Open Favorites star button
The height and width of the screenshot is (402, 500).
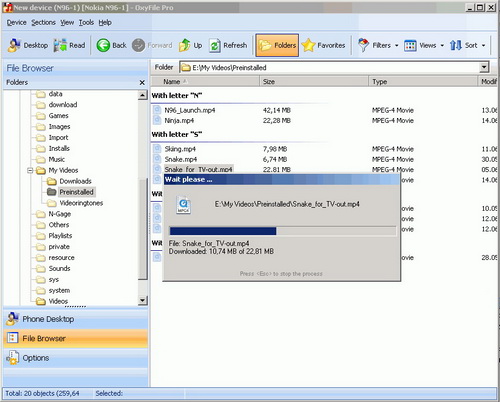tap(323, 45)
